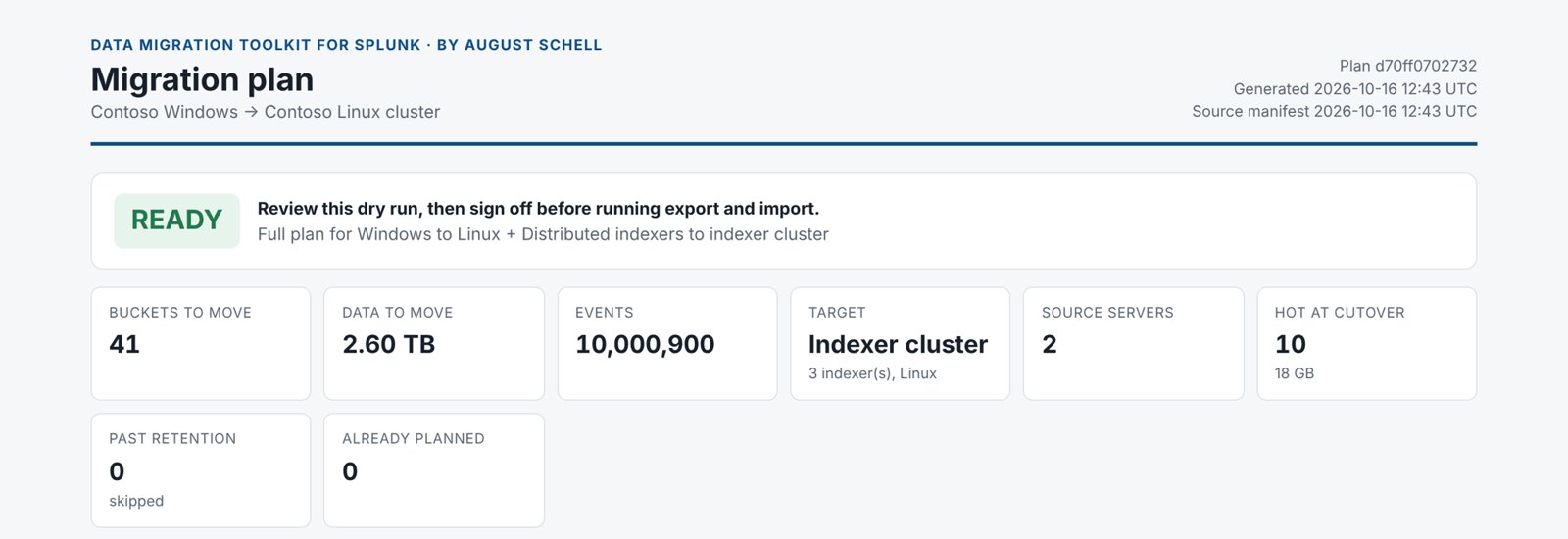
Task: Click the '2.60 TB' value
Action: (388, 344)
